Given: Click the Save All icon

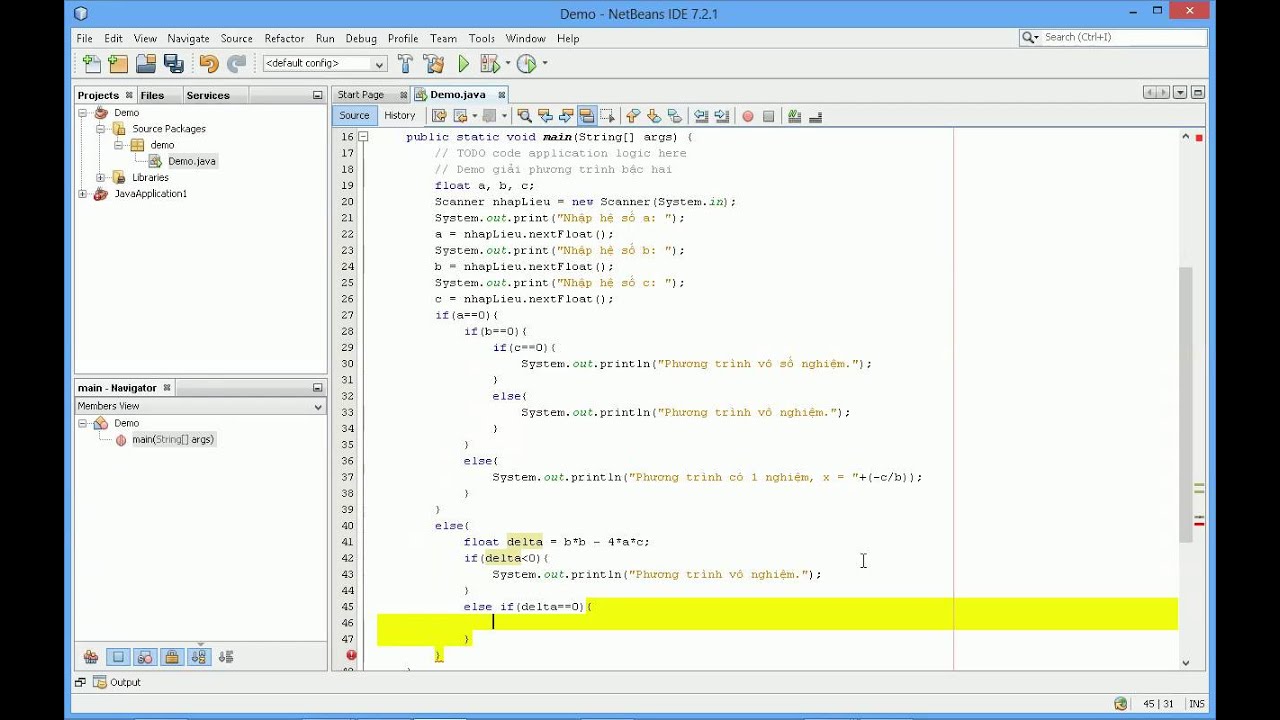Looking at the screenshot, I should (x=174, y=64).
